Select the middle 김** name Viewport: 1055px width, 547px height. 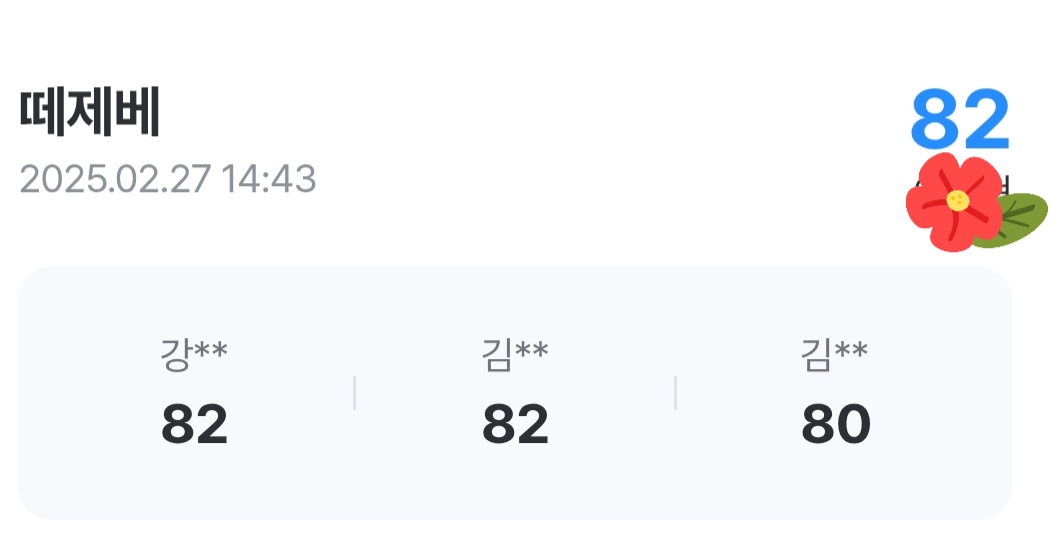click(514, 353)
